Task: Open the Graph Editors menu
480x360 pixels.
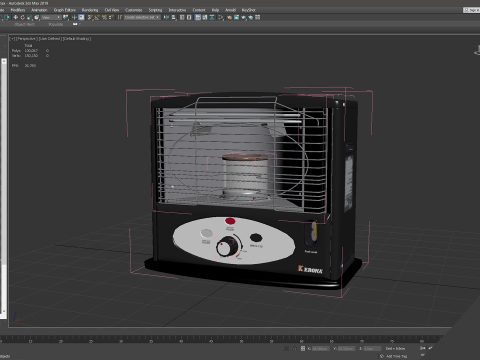Action: point(65,10)
